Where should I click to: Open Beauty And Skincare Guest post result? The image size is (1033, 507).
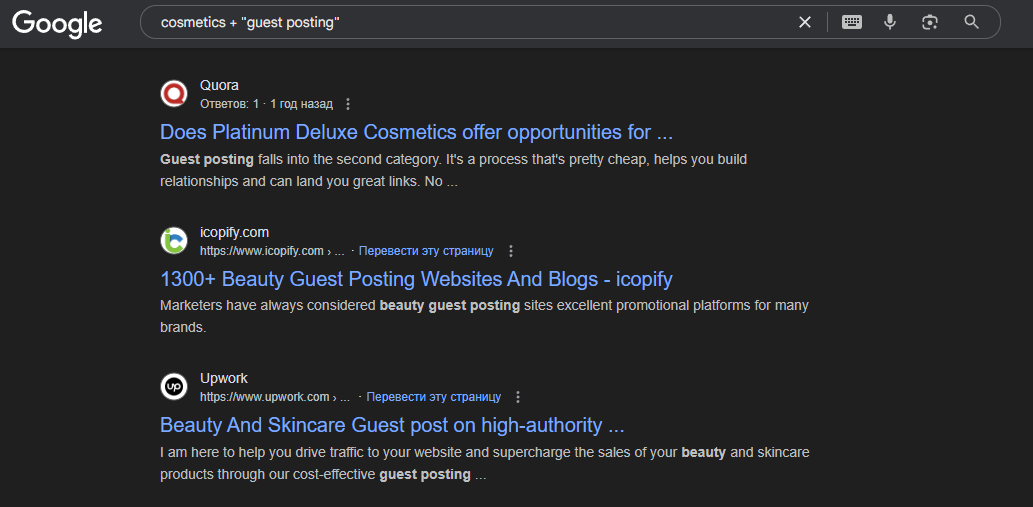pyautogui.click(x=392, y=425)
